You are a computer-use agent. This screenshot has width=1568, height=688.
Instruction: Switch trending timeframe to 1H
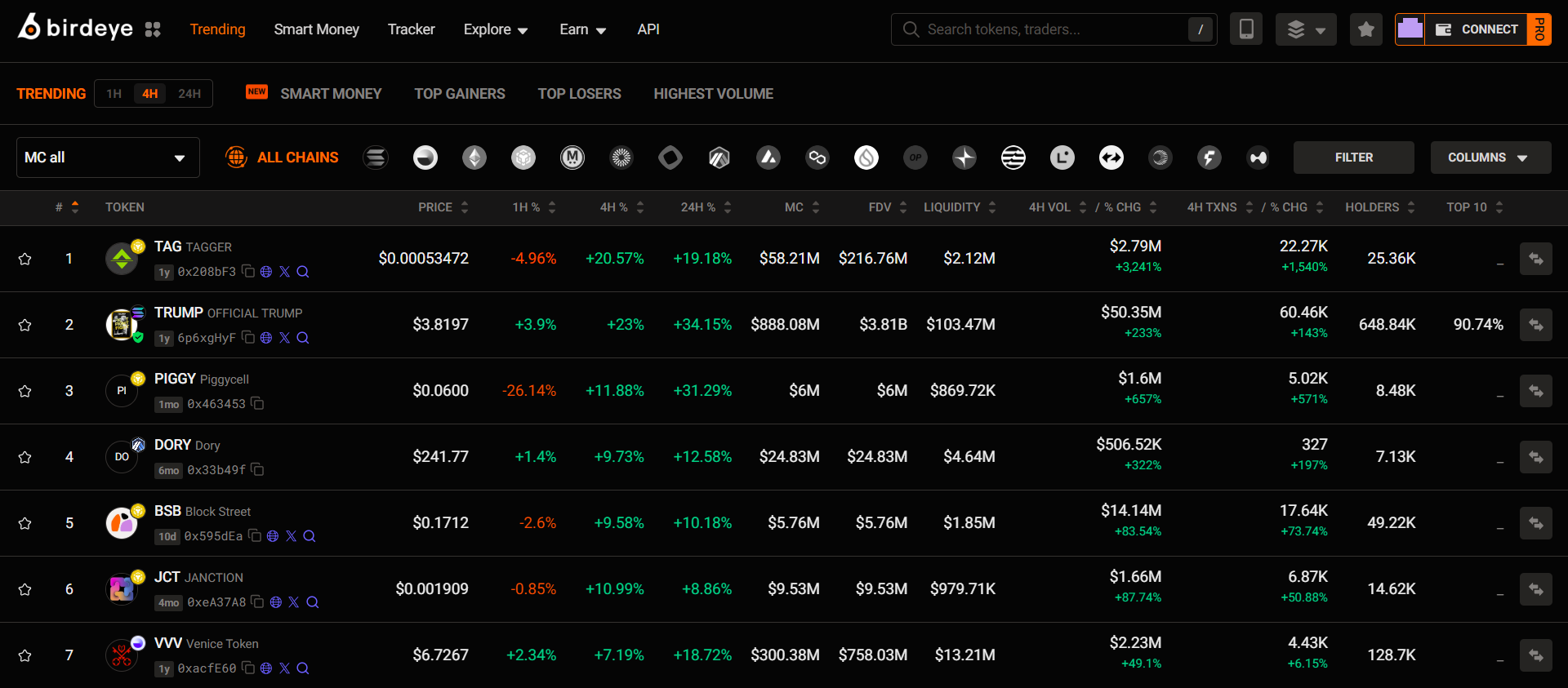pyautogui.click(x=114, y=94)
